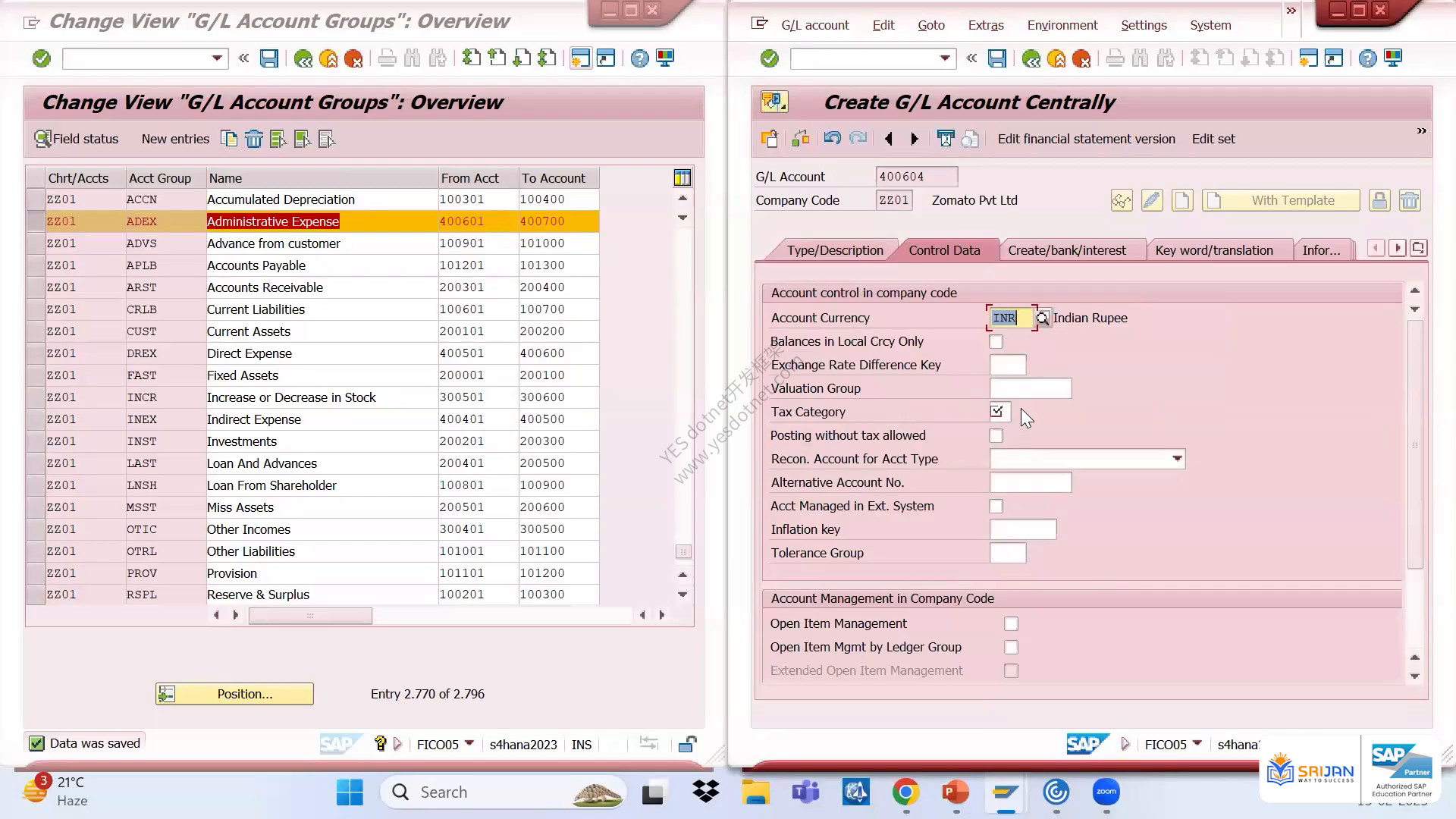This screenshot has height=819, width=1456.
Task: Switch to the Create/bank/interest tab
Action: pyautogui.click(x=1066, y=250)
